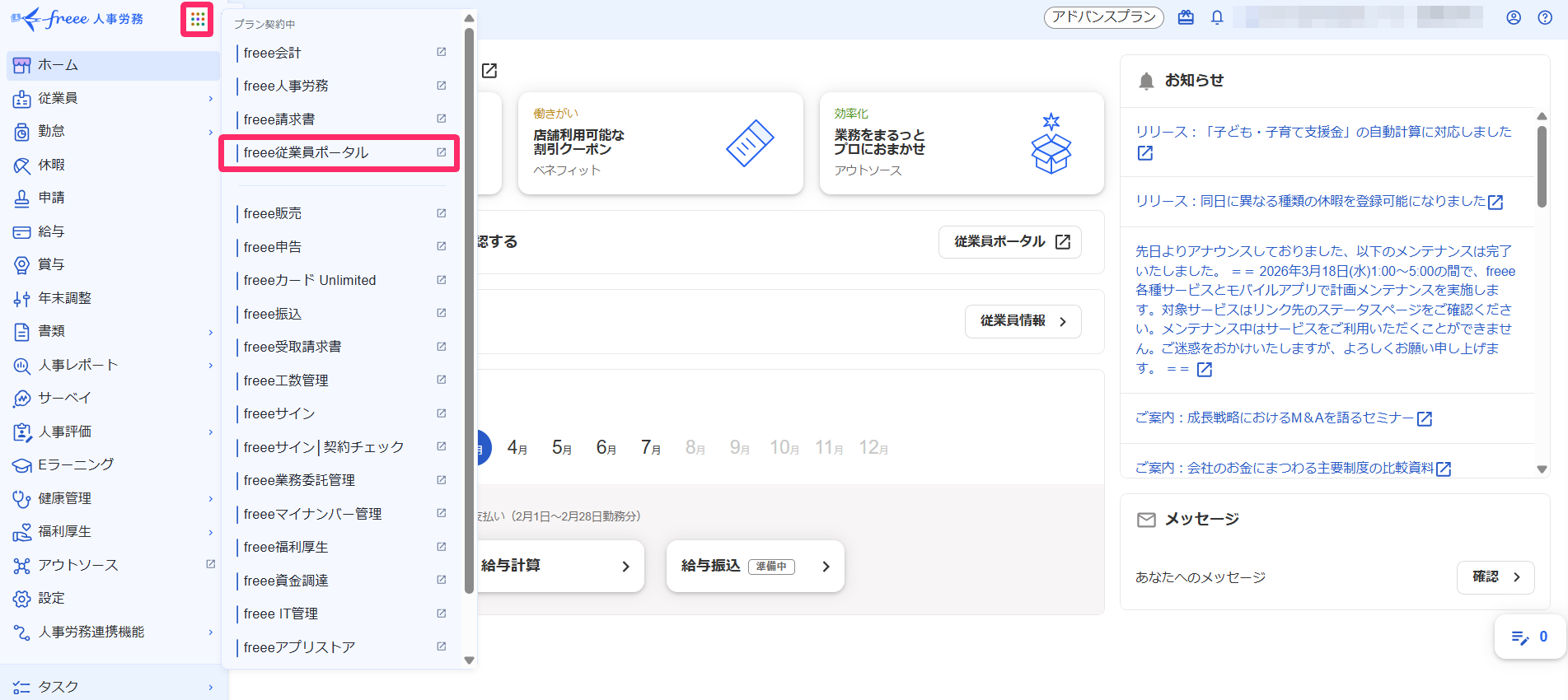The image size is (1568, 700).
Task: Click the 書類 sidebar icon
Action: (22, 332)
